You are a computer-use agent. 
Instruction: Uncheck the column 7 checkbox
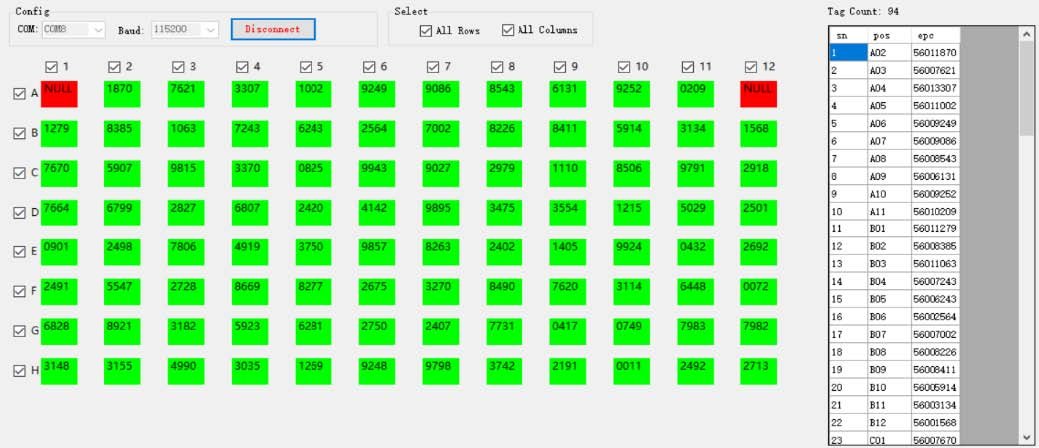[433, 66]
